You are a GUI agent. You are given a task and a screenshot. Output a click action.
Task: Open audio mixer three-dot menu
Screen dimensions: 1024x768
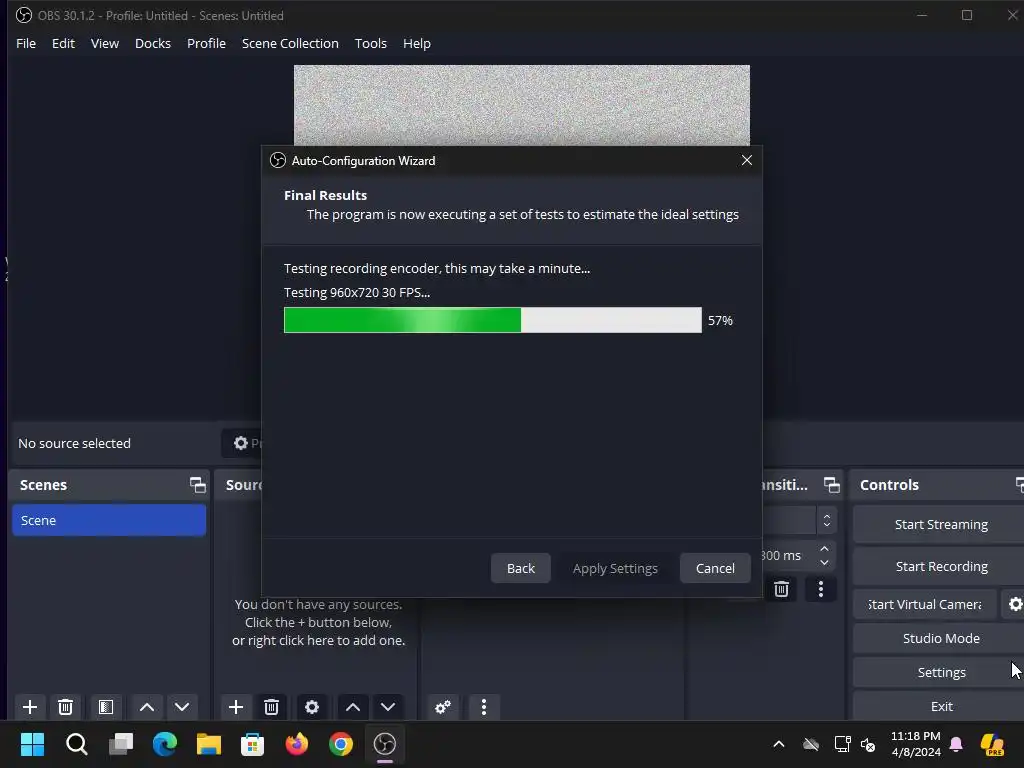point(484,707)
